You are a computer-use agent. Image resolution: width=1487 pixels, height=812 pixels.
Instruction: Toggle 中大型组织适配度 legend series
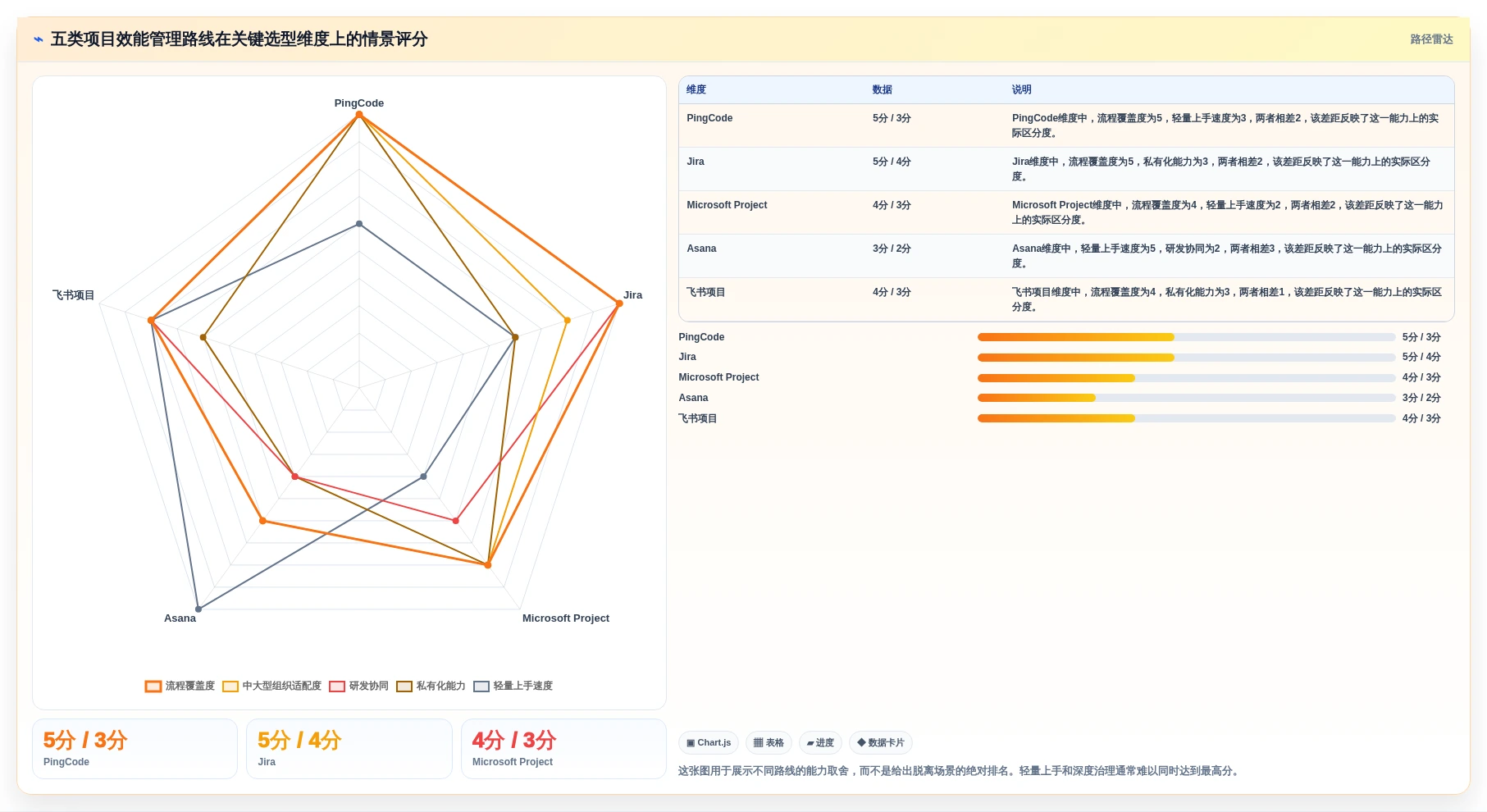point(272,686)
